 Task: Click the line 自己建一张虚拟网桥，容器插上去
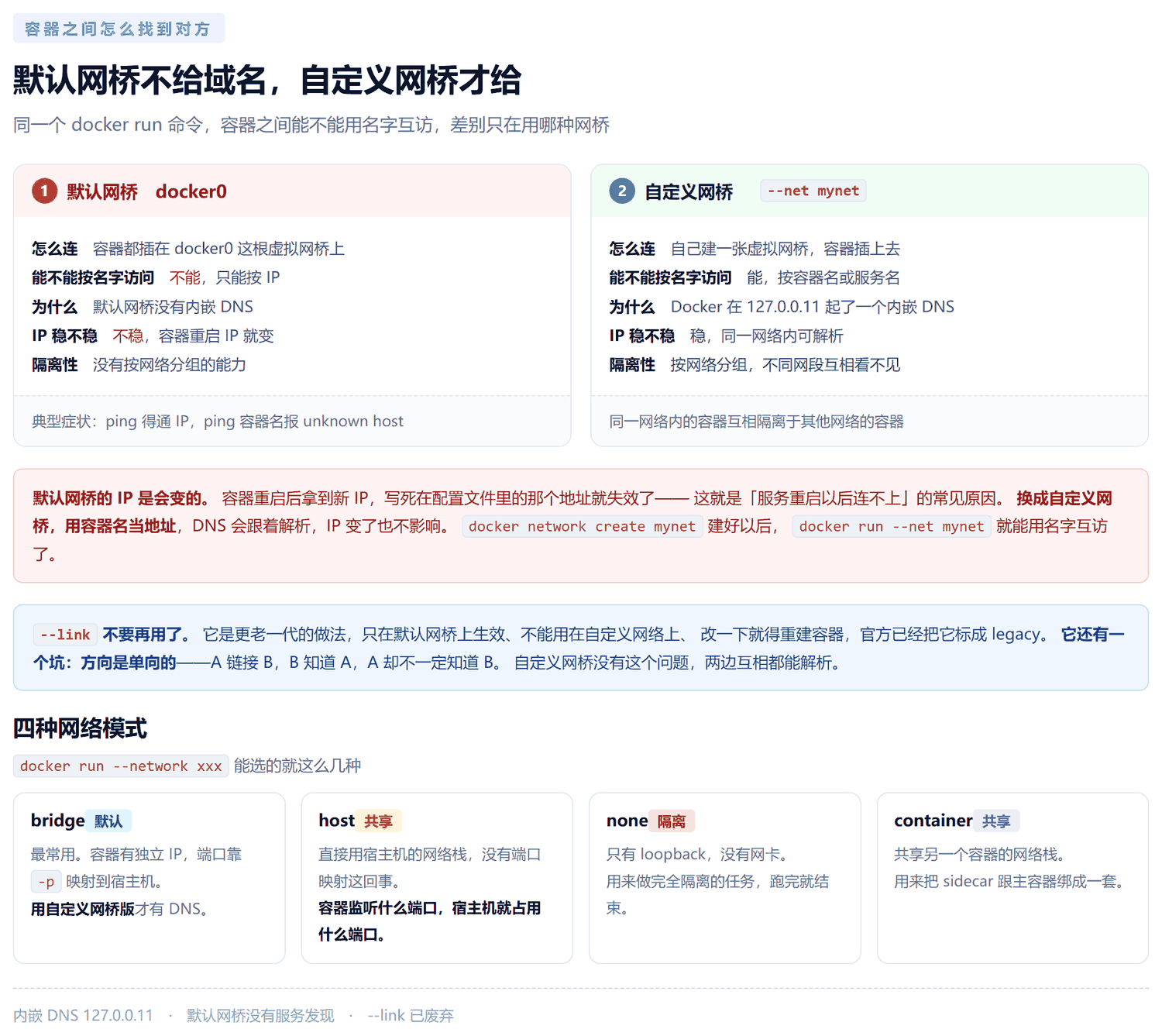(786, 249)
